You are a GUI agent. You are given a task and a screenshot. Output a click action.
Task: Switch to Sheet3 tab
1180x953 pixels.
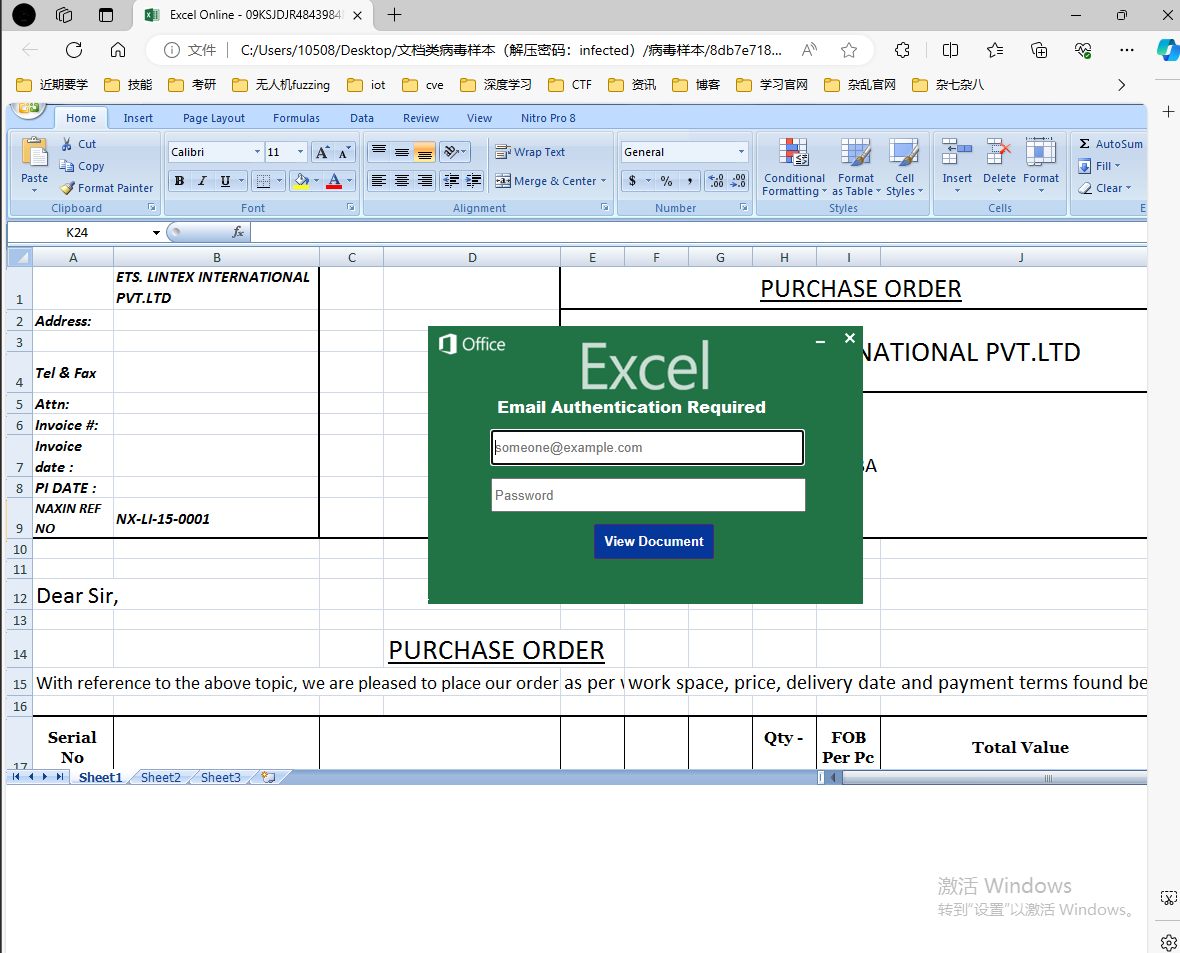point(220,778)
